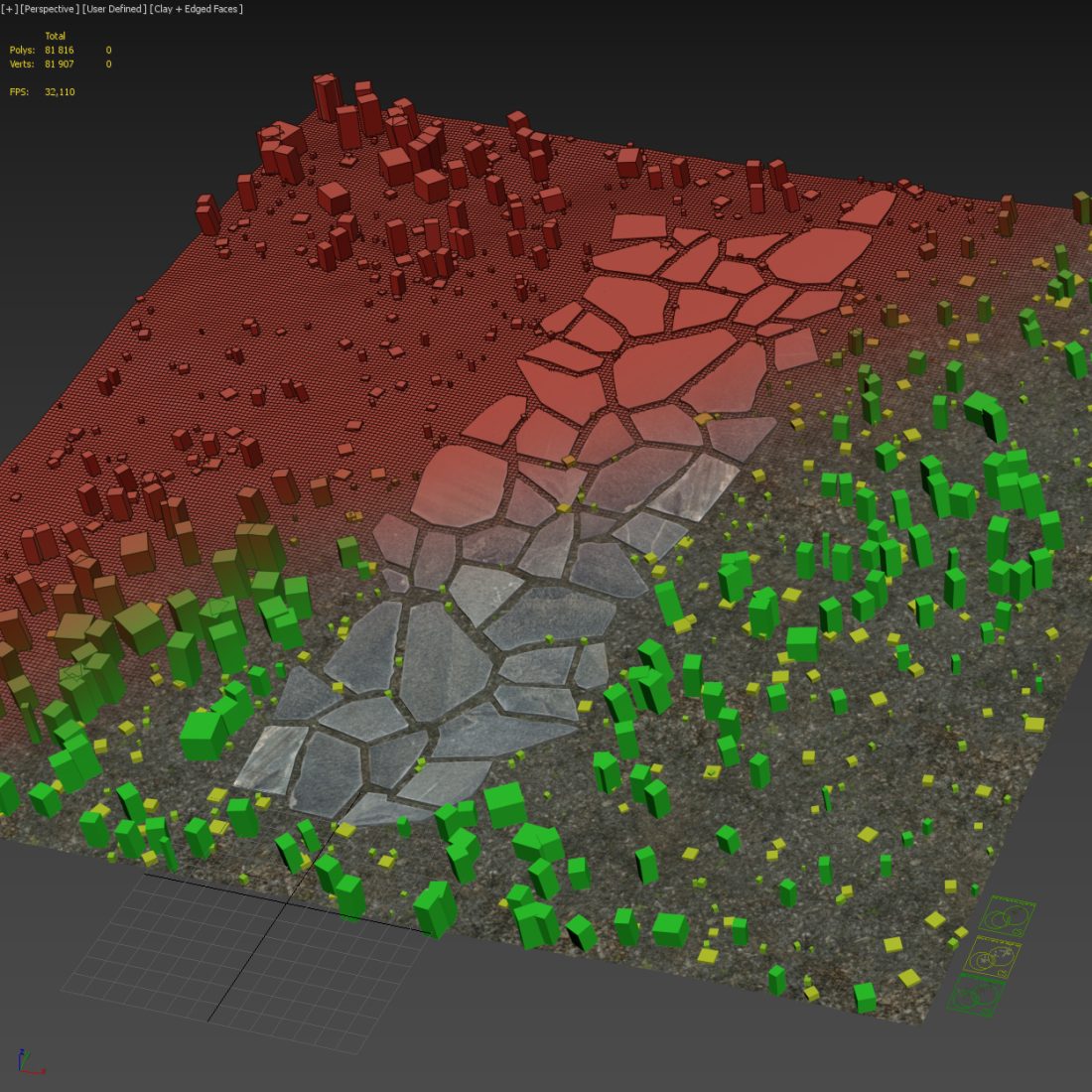Select the bottom bright-green scatter helper icon
The image size is (1092, 1092).
tap(976, 996)
